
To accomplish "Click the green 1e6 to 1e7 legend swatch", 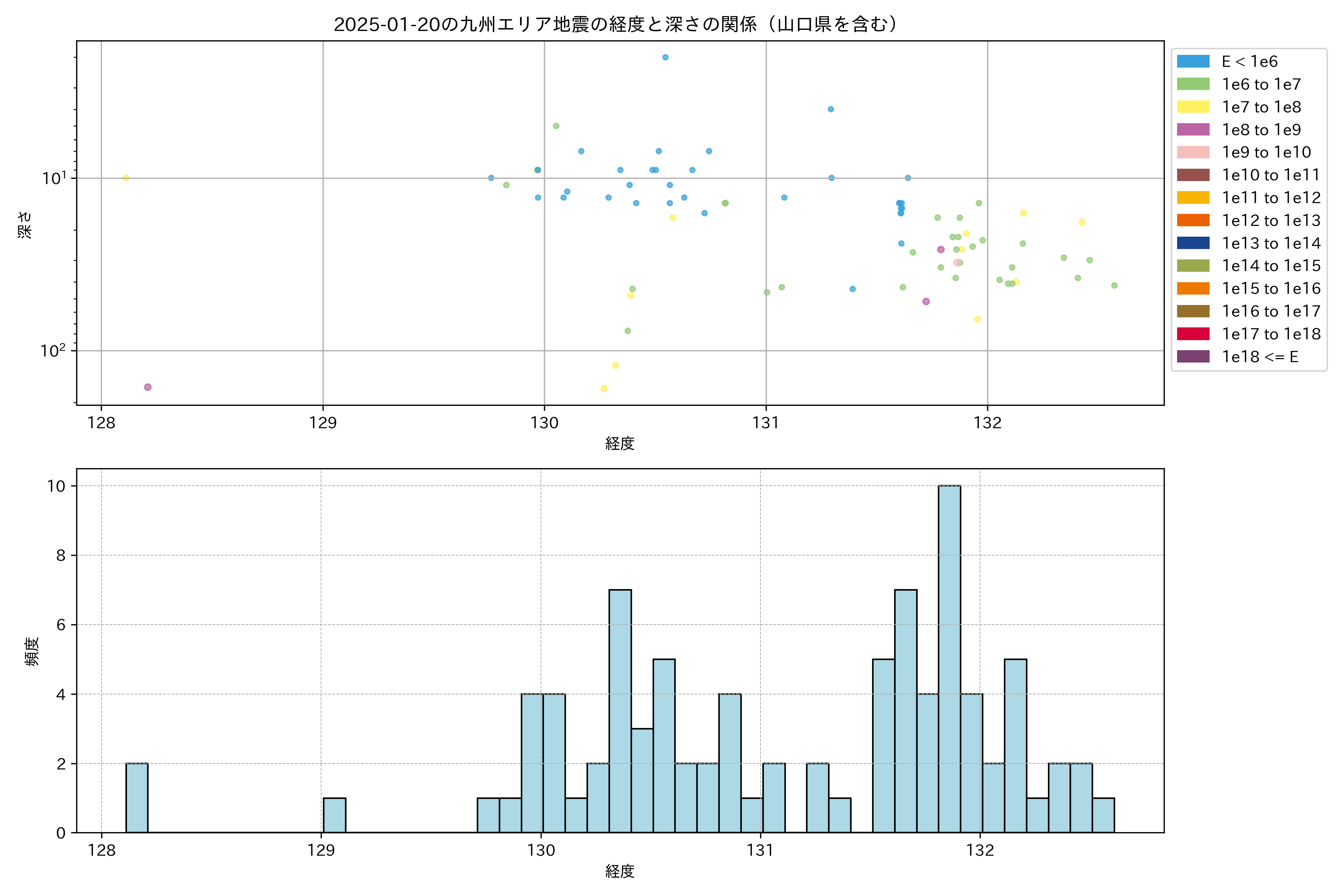I will click(x=1192, y=84).
